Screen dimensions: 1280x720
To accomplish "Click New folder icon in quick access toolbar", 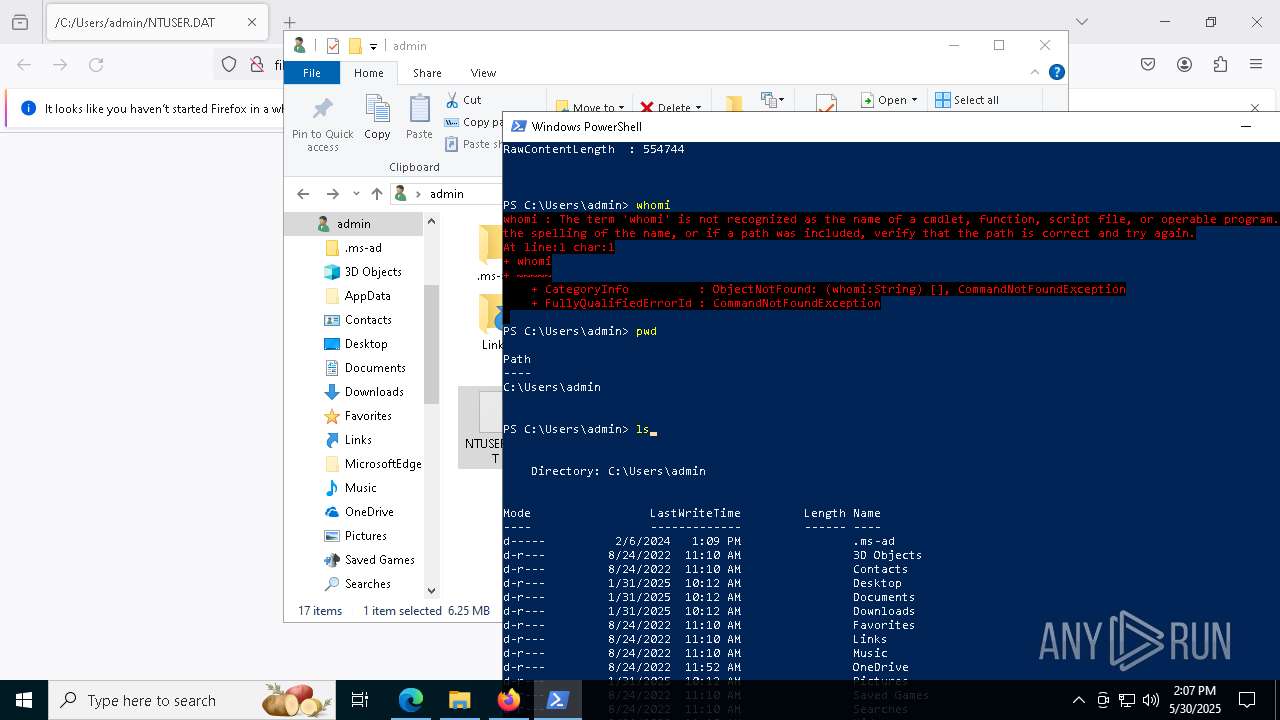I will point(354,46).
